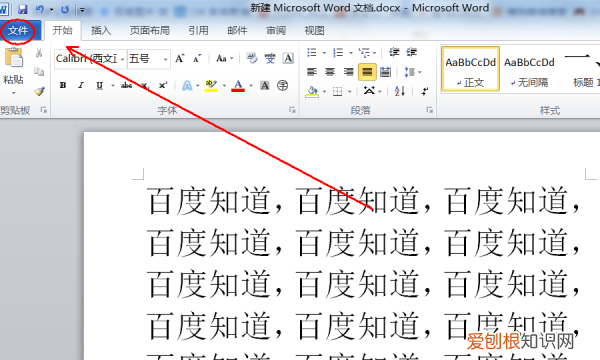The image size is (600, 360).
Task: Click the Clear Formatting icon
Action: click(x=251, y=58)
